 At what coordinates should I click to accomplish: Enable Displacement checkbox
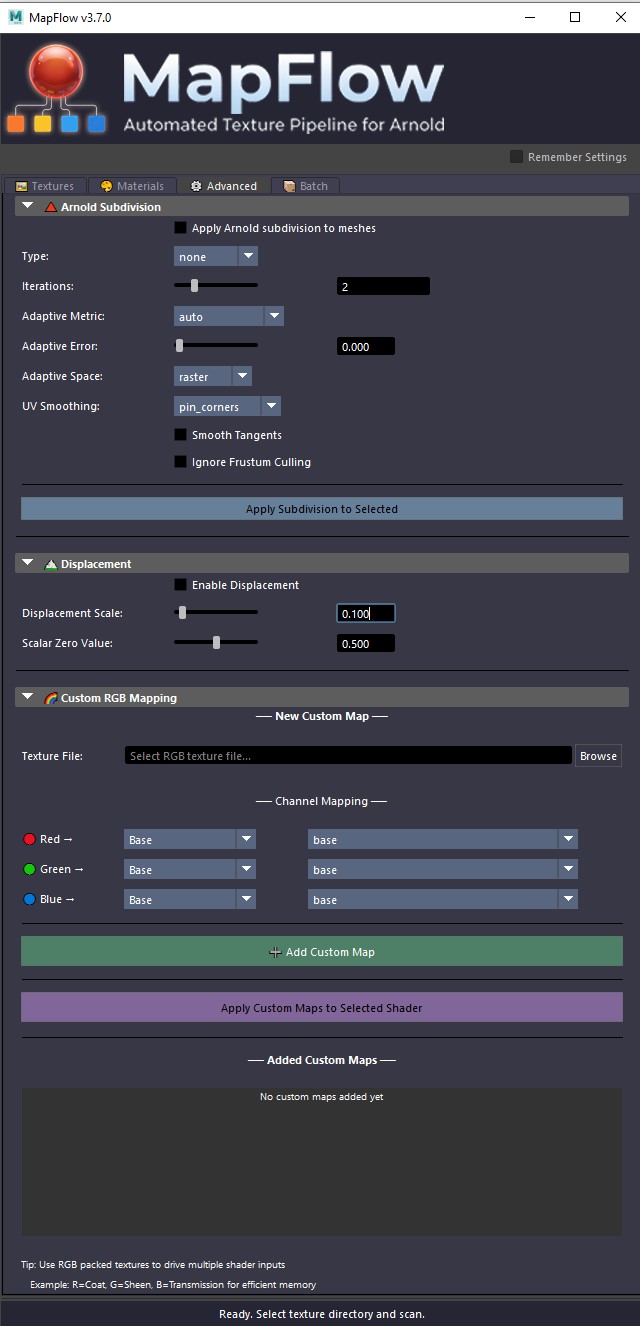181,584
